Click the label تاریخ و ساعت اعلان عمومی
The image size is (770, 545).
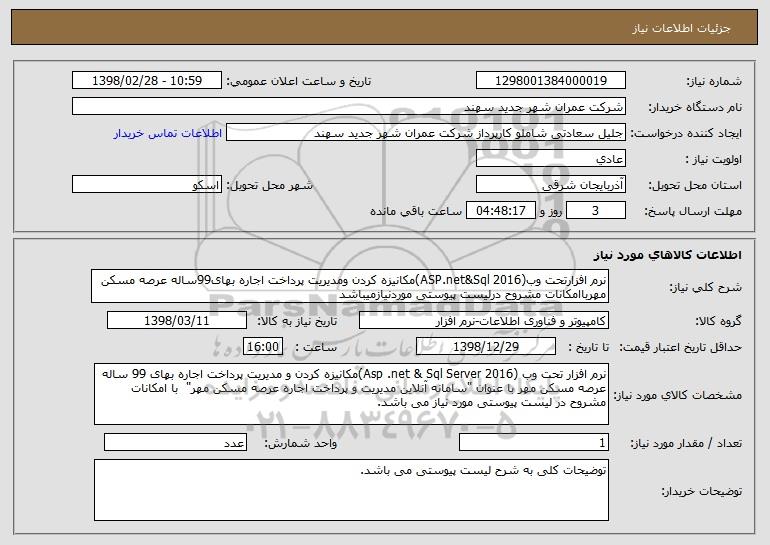[x=299, y=82]
